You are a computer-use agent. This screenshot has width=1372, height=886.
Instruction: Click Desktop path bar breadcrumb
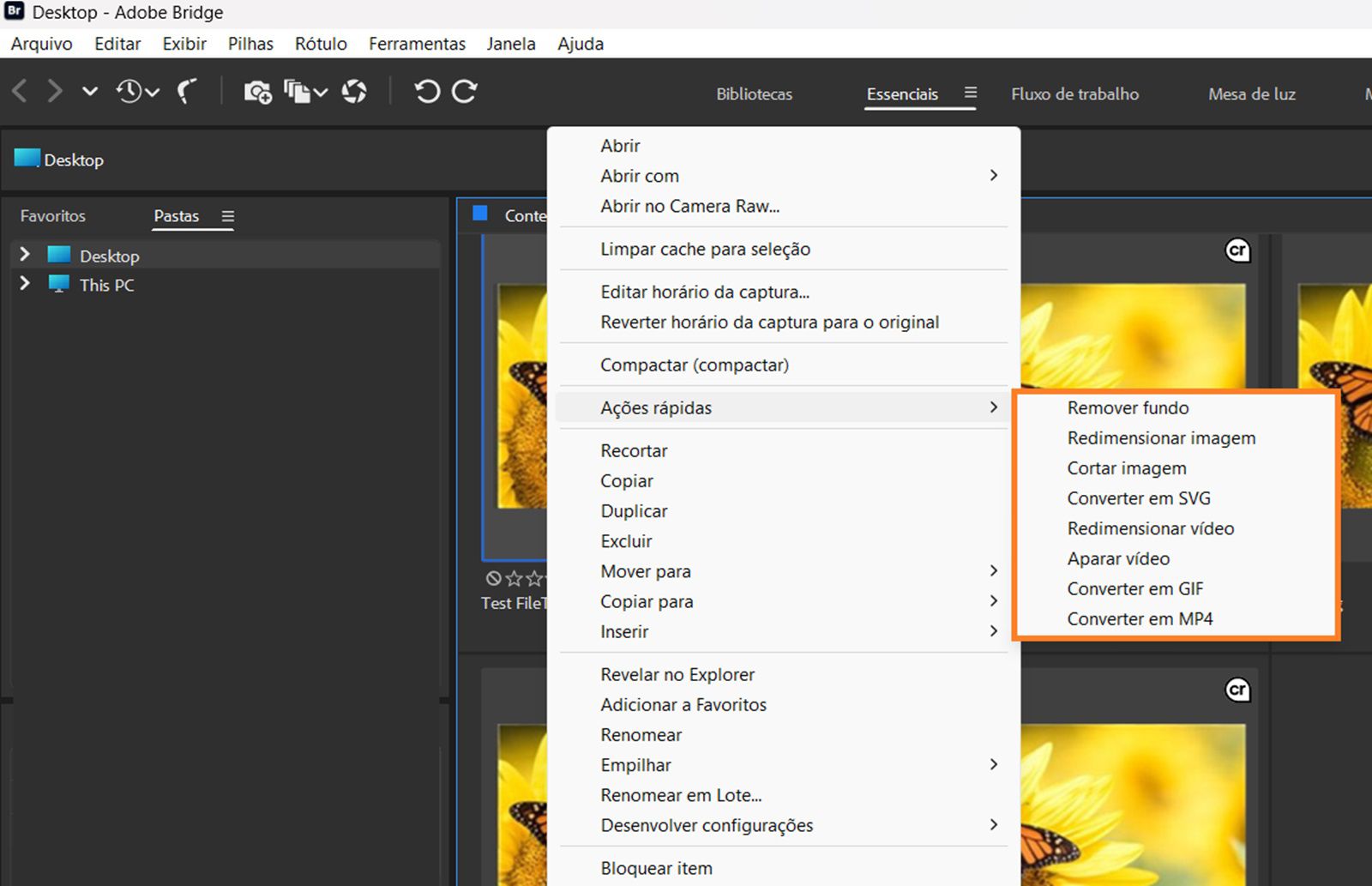(x=59, y=160)
